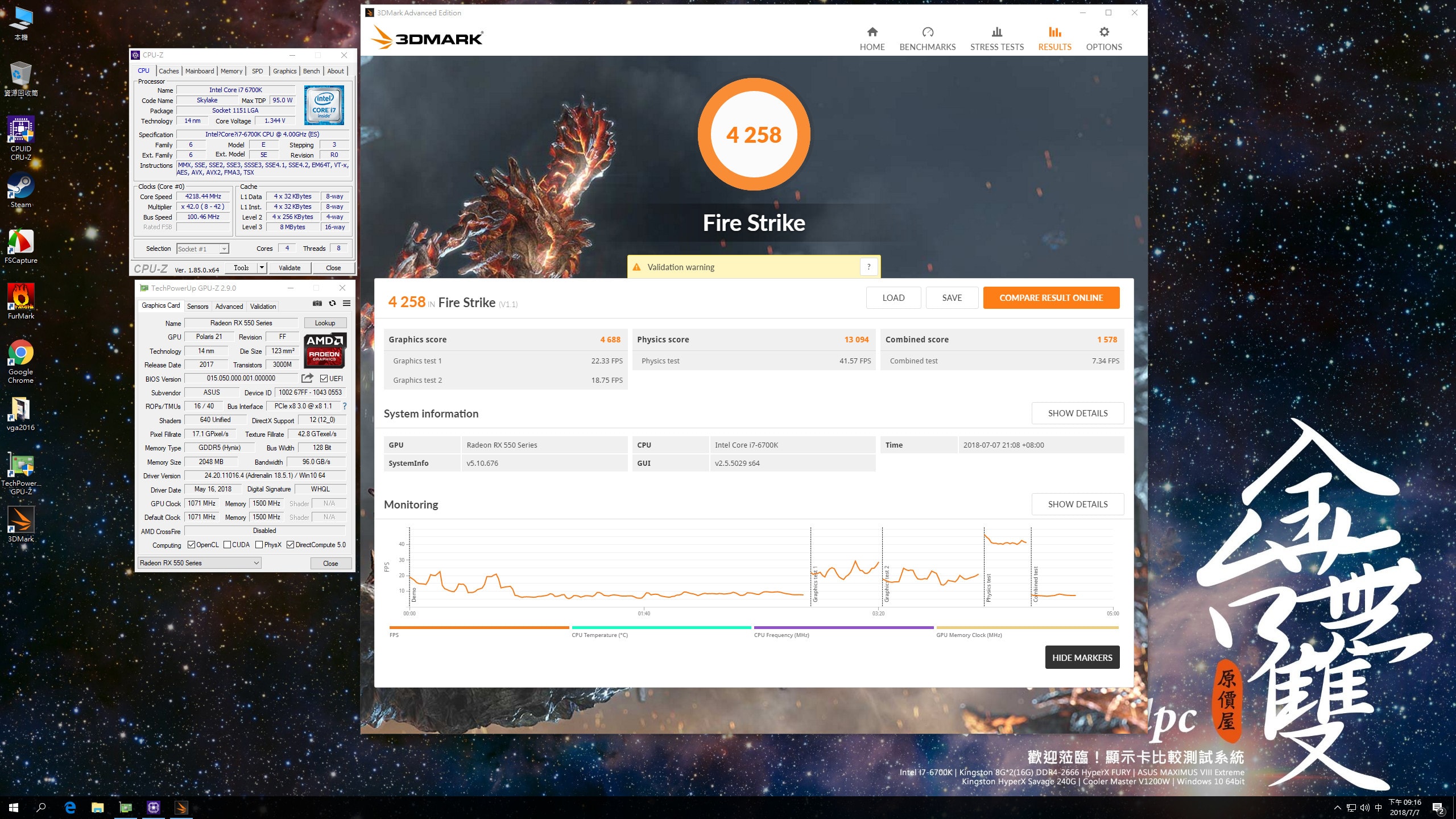The image size is (1456, 819).
Task: Switch to the Sensors tab in GPU-Z
Action: tap(197, 307)
